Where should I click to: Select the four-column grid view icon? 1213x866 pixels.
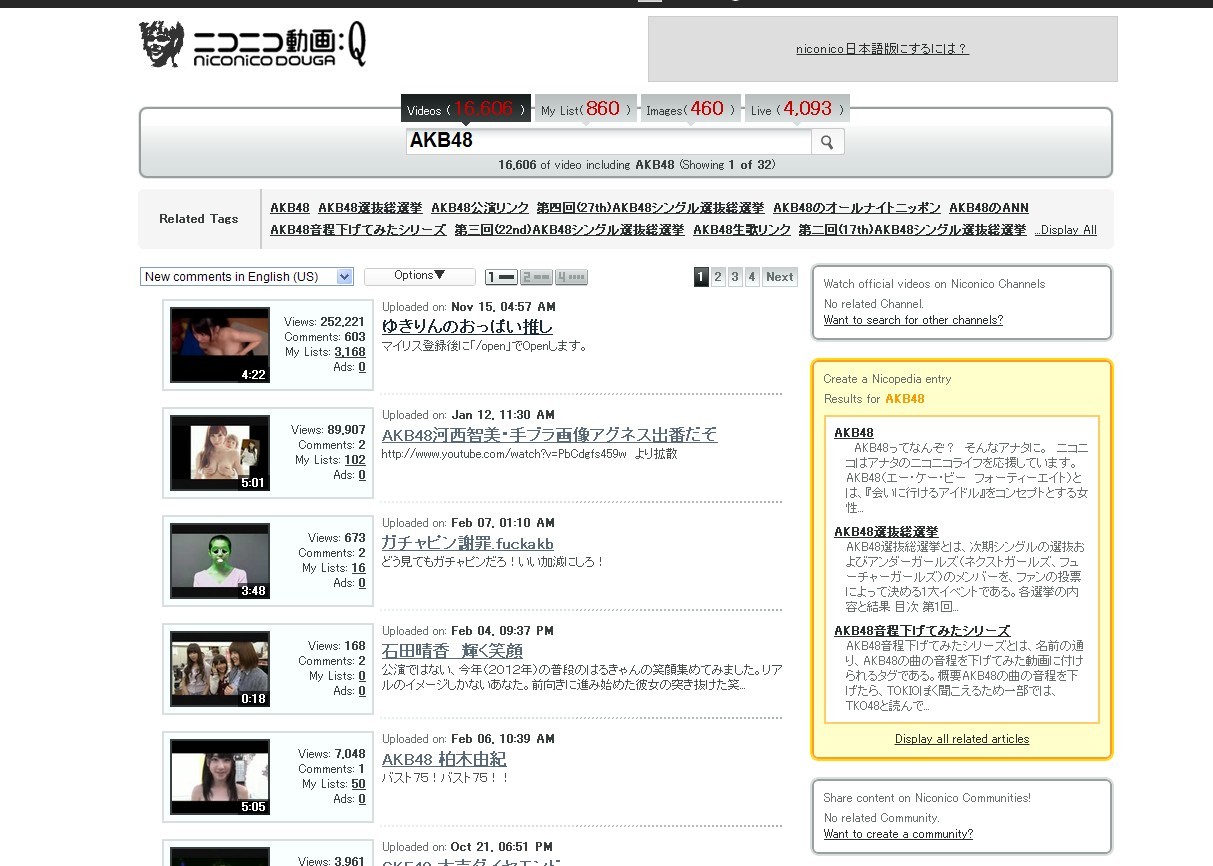571,277
